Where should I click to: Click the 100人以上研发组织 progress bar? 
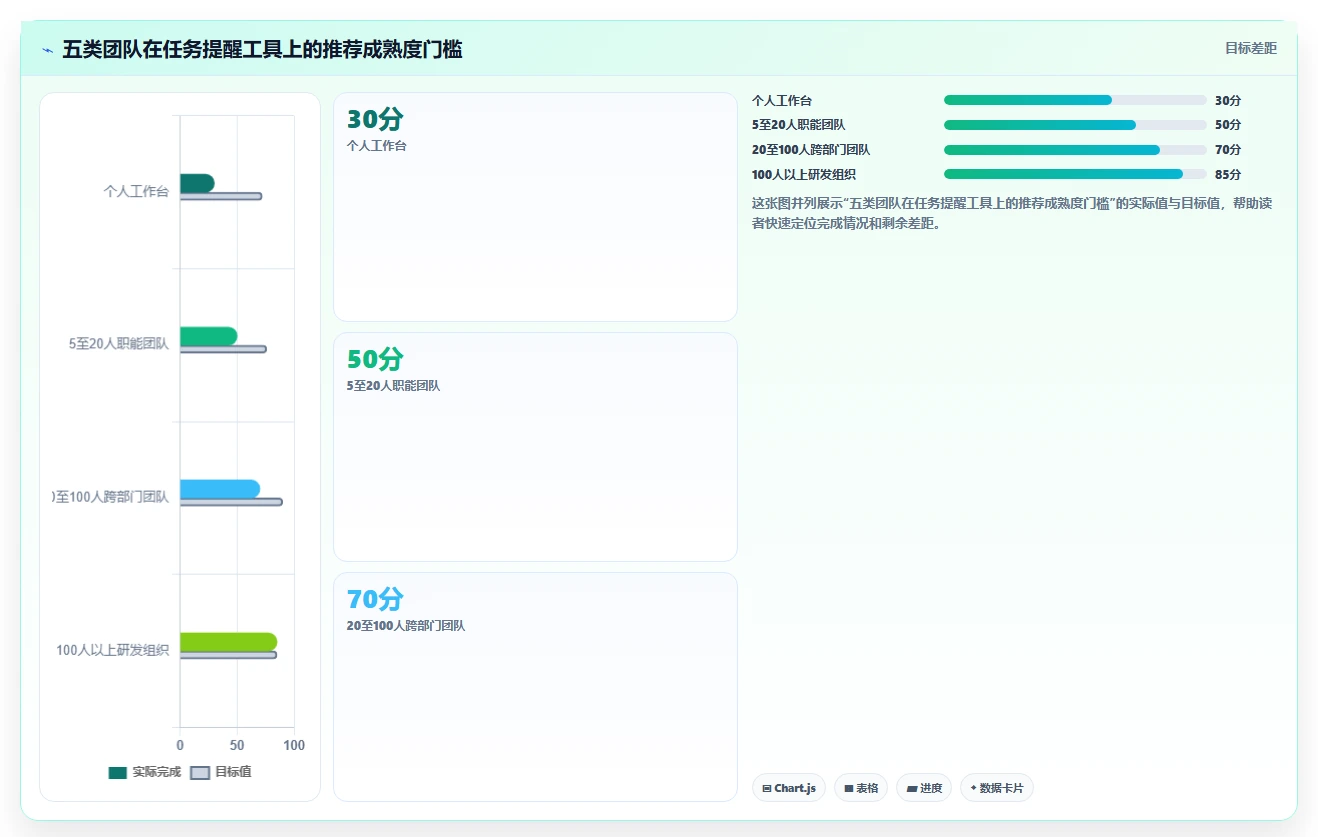click(x=1075, y=174)
